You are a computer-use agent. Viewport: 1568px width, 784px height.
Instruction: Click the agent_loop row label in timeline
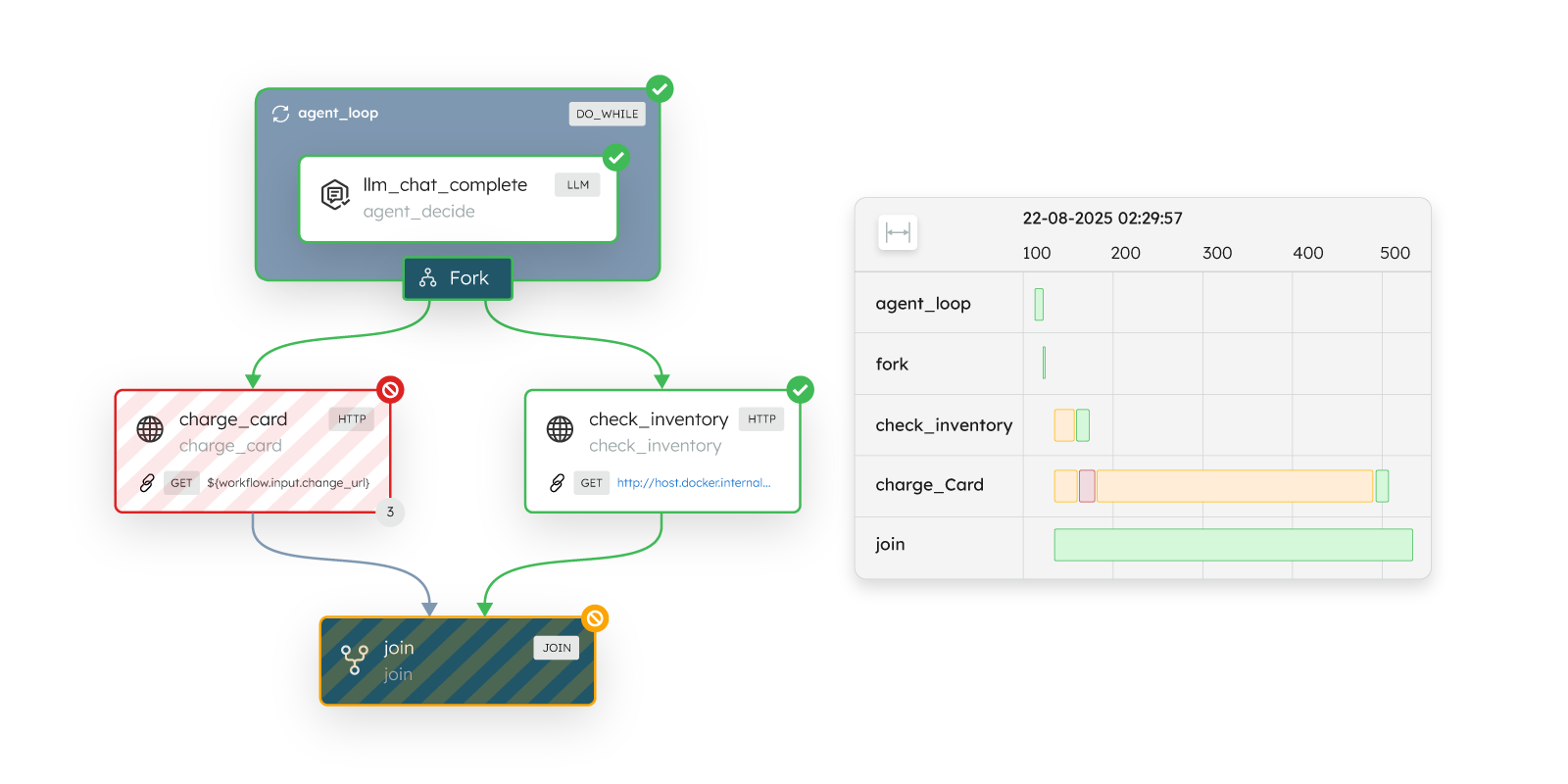click(x=923, y=304)
